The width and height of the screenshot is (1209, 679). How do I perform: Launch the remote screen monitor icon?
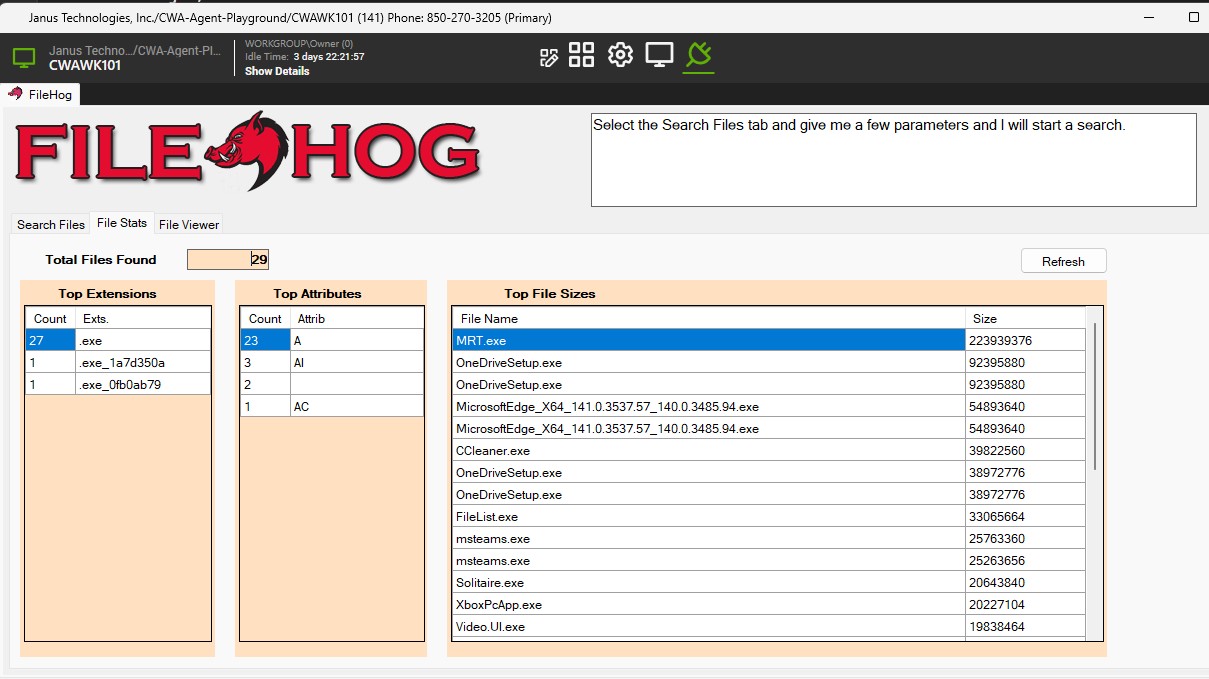[659, 55]
